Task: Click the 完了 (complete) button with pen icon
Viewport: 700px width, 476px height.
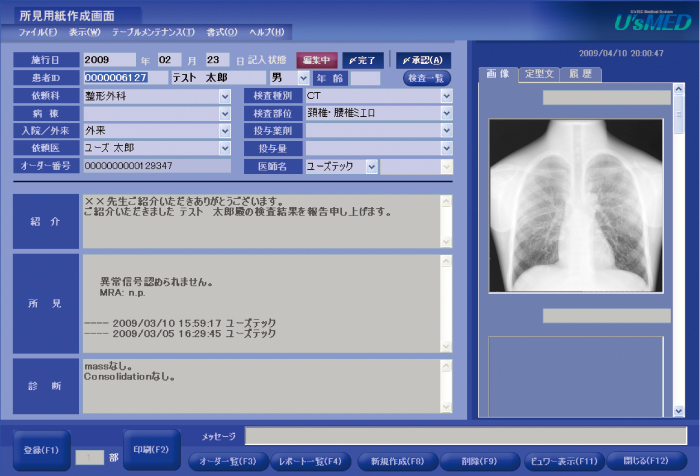Action: coord(366,60)
